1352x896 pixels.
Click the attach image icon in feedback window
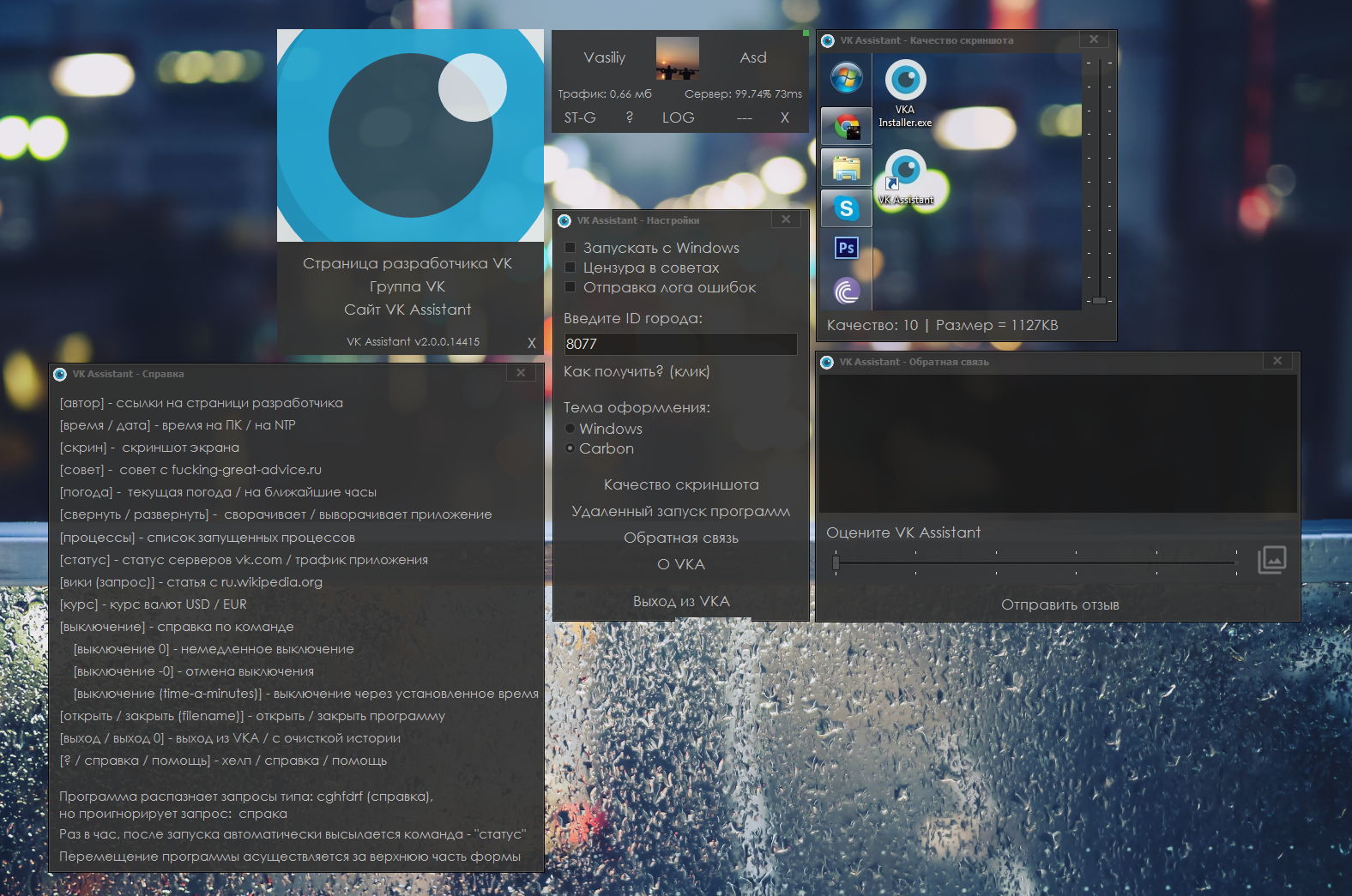pyautogui.click(x=1272, y=560)
